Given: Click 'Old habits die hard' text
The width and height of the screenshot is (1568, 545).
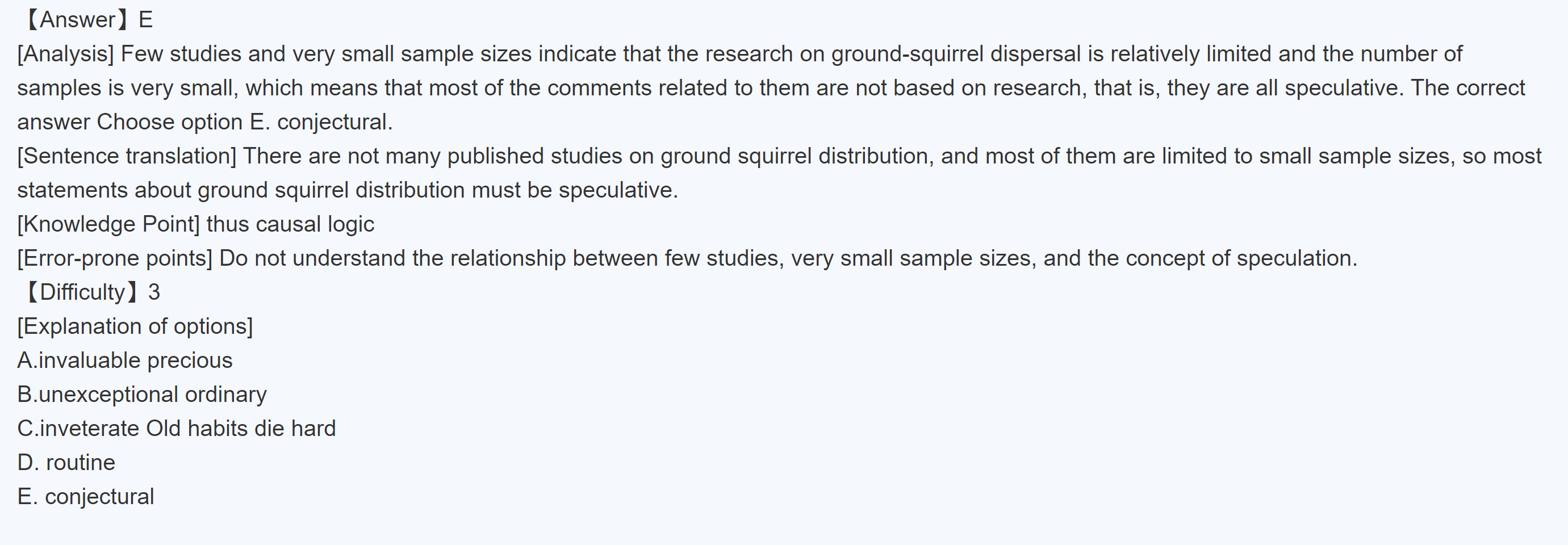Looking at the screenshot, I should pyautogui.click(x=241, y=429).
